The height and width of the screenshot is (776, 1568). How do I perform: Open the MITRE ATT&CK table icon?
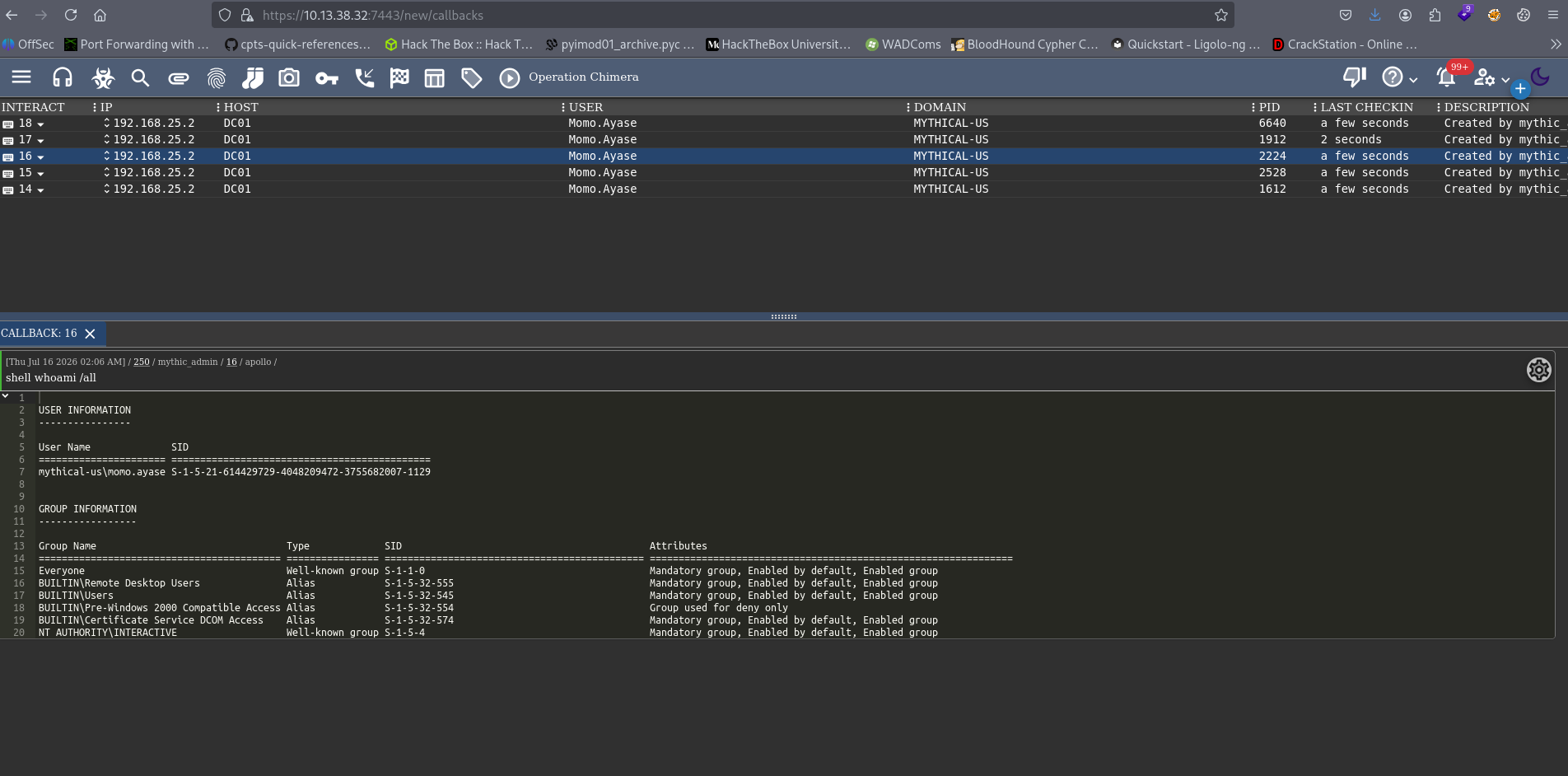coord(434,78)
